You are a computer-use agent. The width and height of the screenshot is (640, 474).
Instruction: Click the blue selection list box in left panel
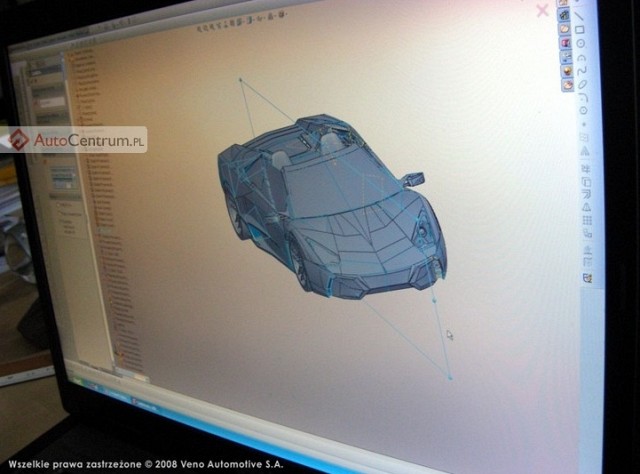click(x=63, y=178)
